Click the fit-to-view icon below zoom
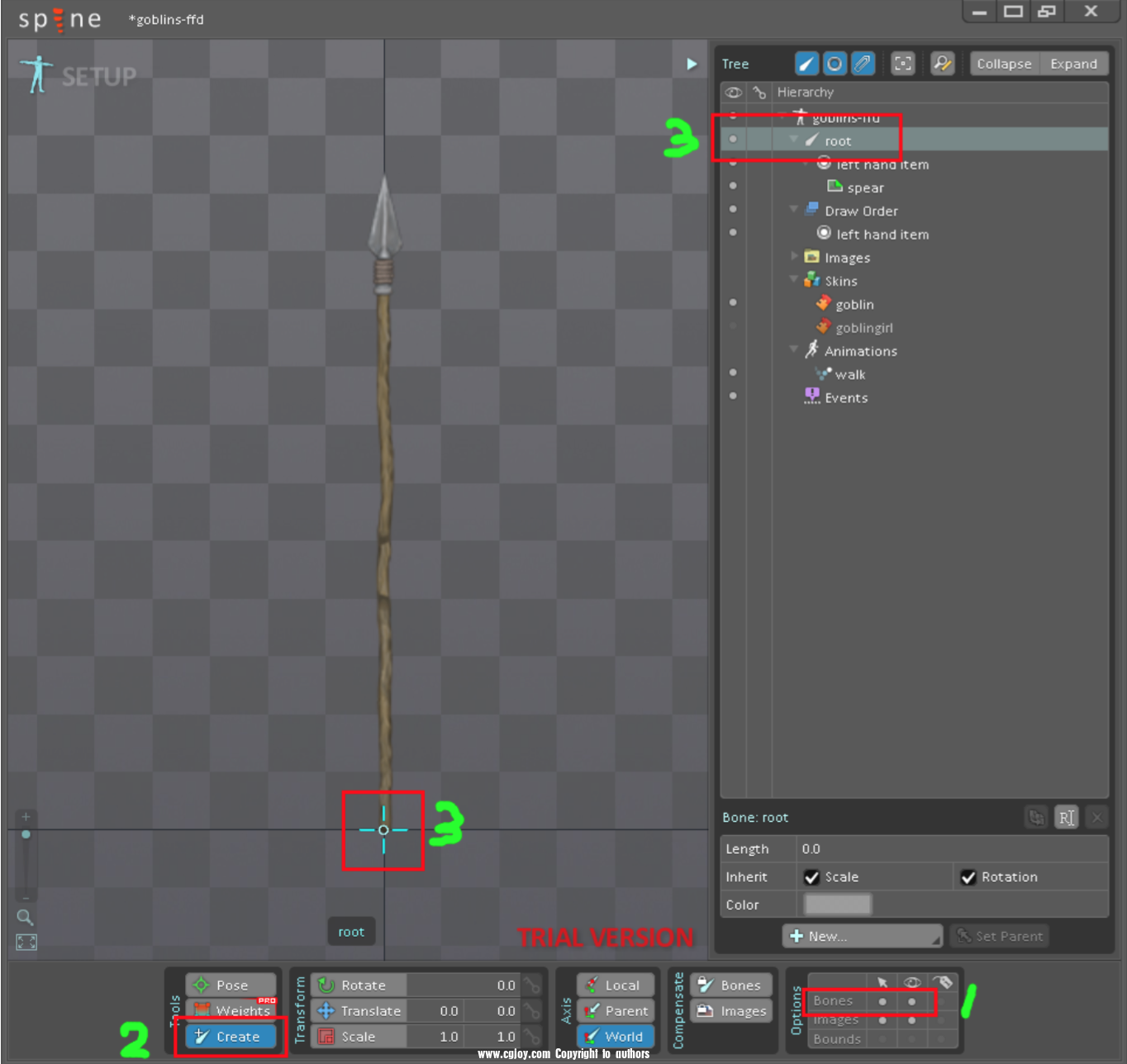This screenshot has width=1127, height=1064. (26, 943)
